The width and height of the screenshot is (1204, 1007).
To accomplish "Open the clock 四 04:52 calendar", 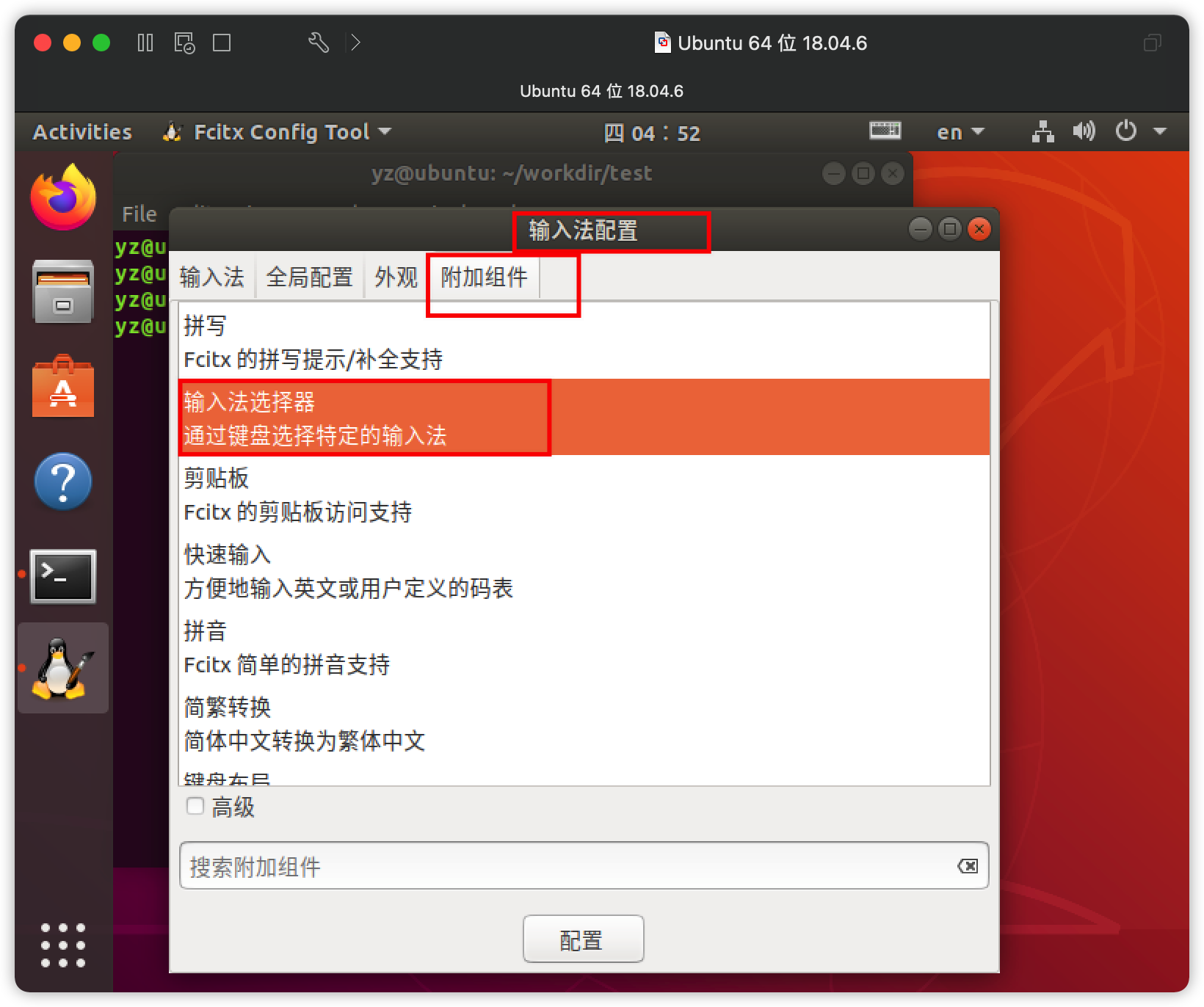I will point(652,133).
